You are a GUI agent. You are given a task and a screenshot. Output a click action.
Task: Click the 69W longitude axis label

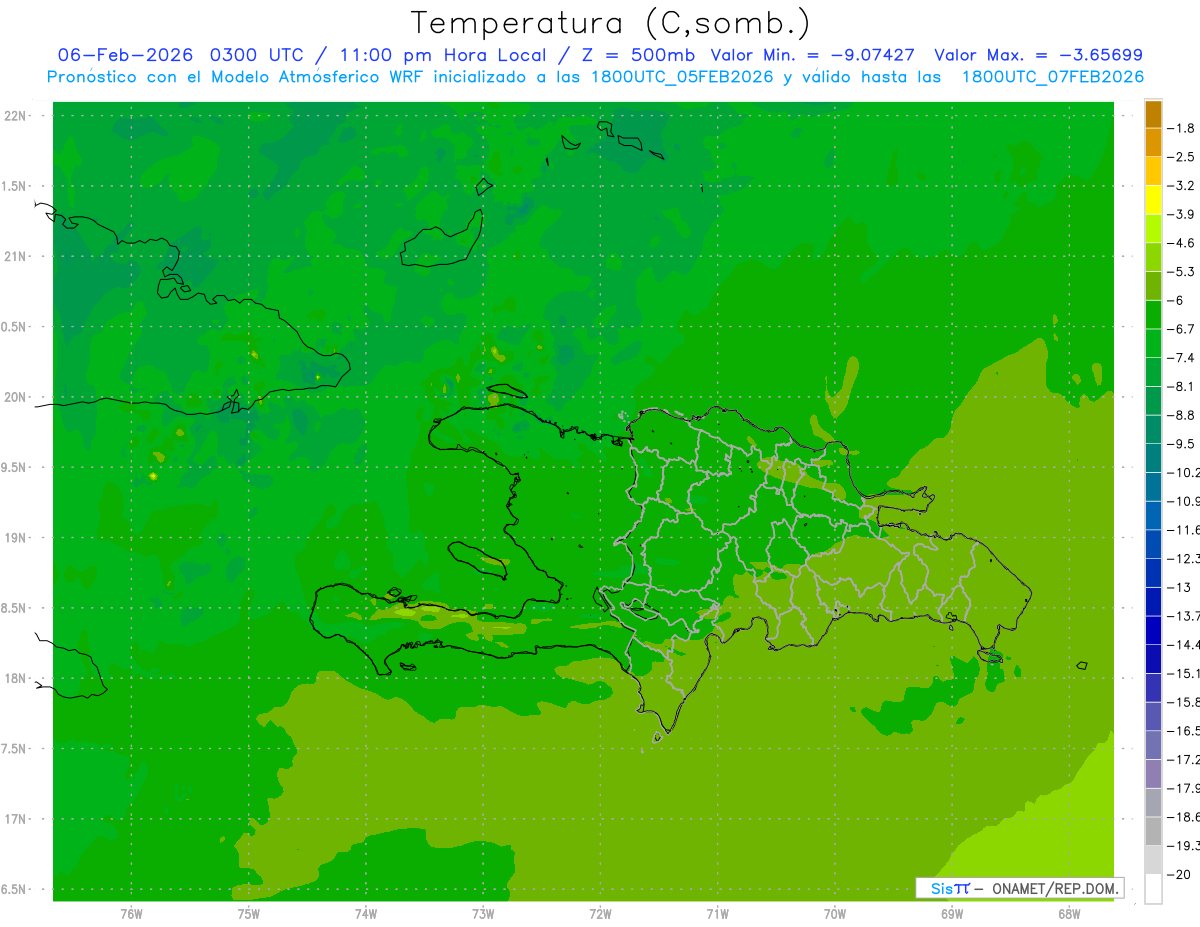pos(952,914)
